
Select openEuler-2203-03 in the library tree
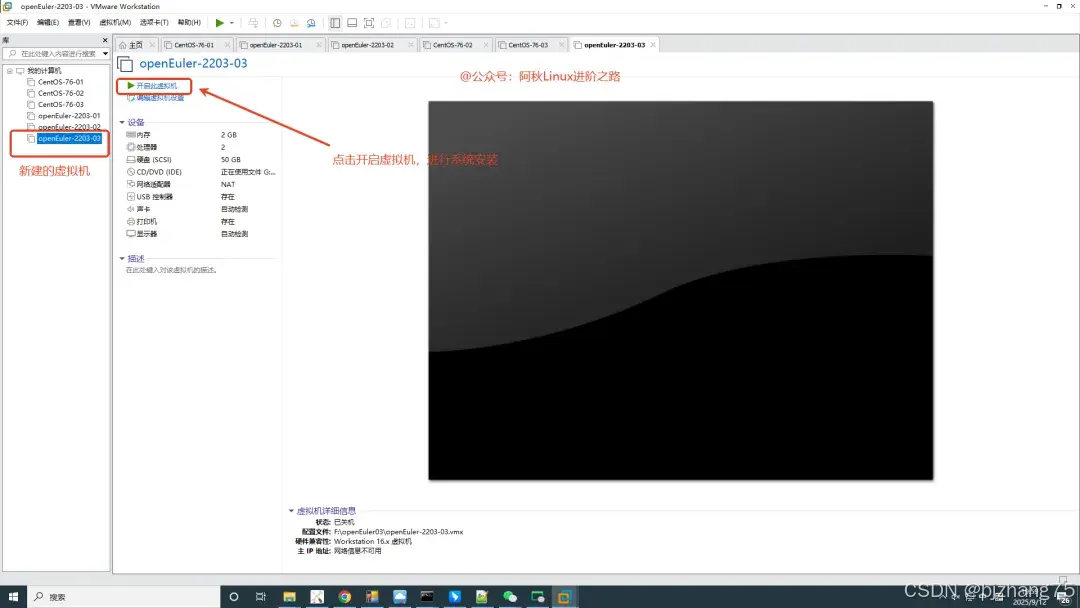pos(69,138)
